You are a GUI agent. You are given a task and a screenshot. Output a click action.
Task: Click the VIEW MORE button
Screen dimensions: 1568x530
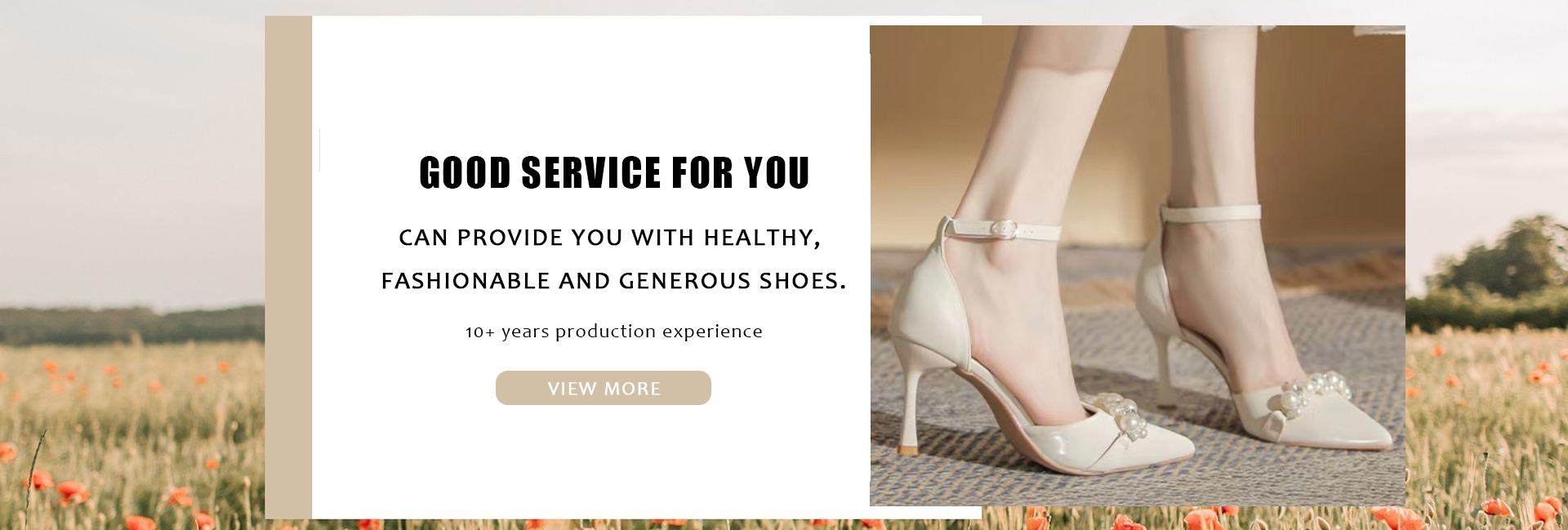(x=603, y=388)
